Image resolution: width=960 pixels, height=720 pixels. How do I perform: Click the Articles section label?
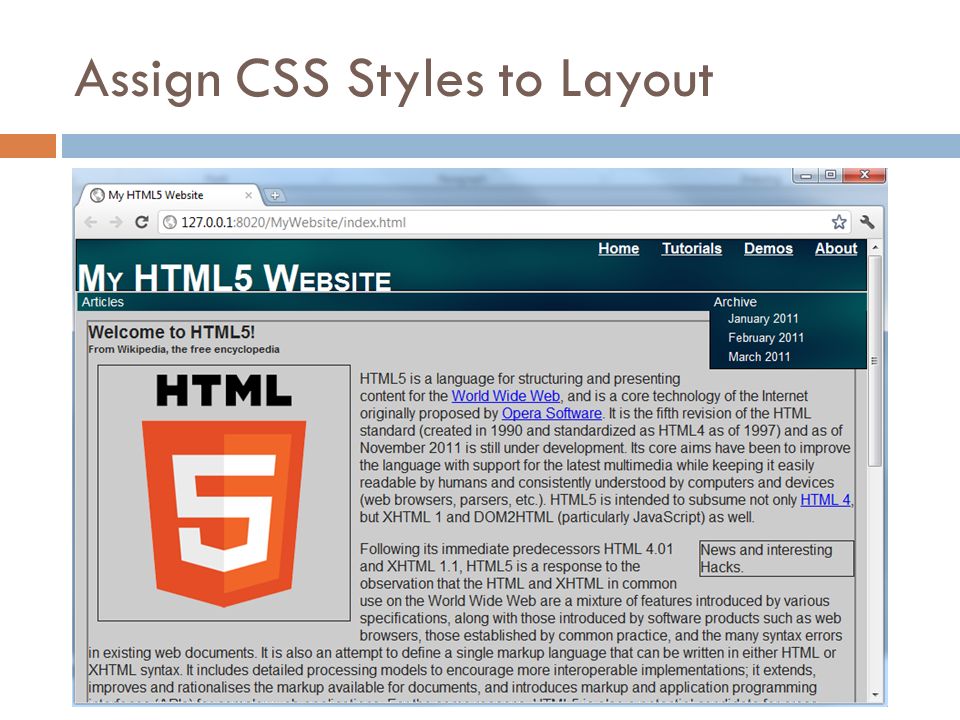tap(103, 302)
